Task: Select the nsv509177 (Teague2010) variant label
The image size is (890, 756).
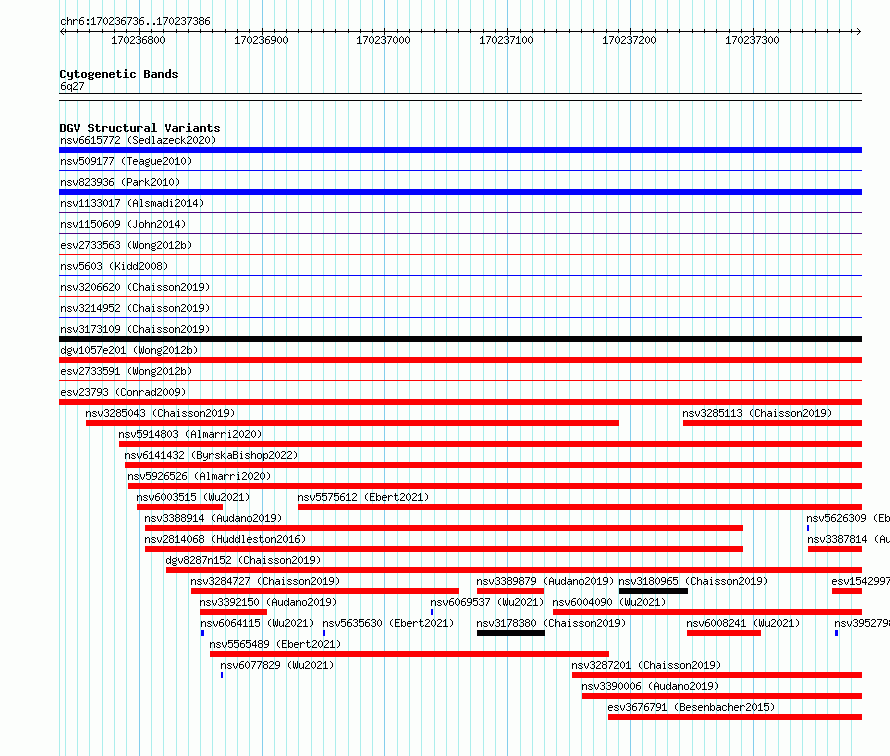Action: pyautogui.click(x=126, y=161)
